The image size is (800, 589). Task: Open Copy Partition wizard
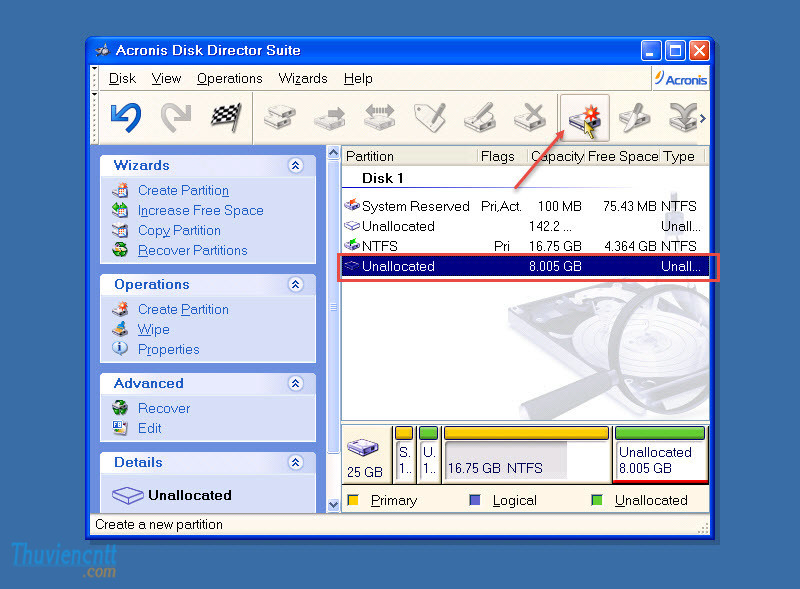pyautogui.click(x=179, y=231)
